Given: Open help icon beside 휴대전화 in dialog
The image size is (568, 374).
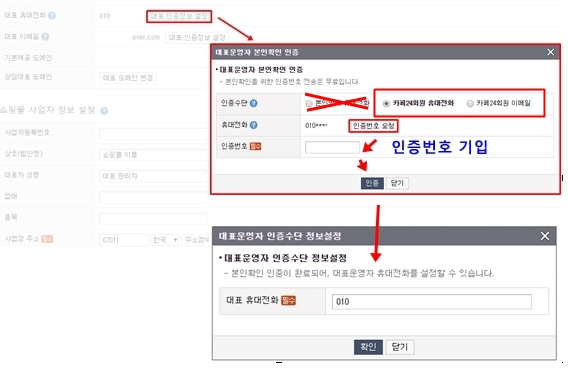Looking at the screenshot, I should click(x=254, y=125).
